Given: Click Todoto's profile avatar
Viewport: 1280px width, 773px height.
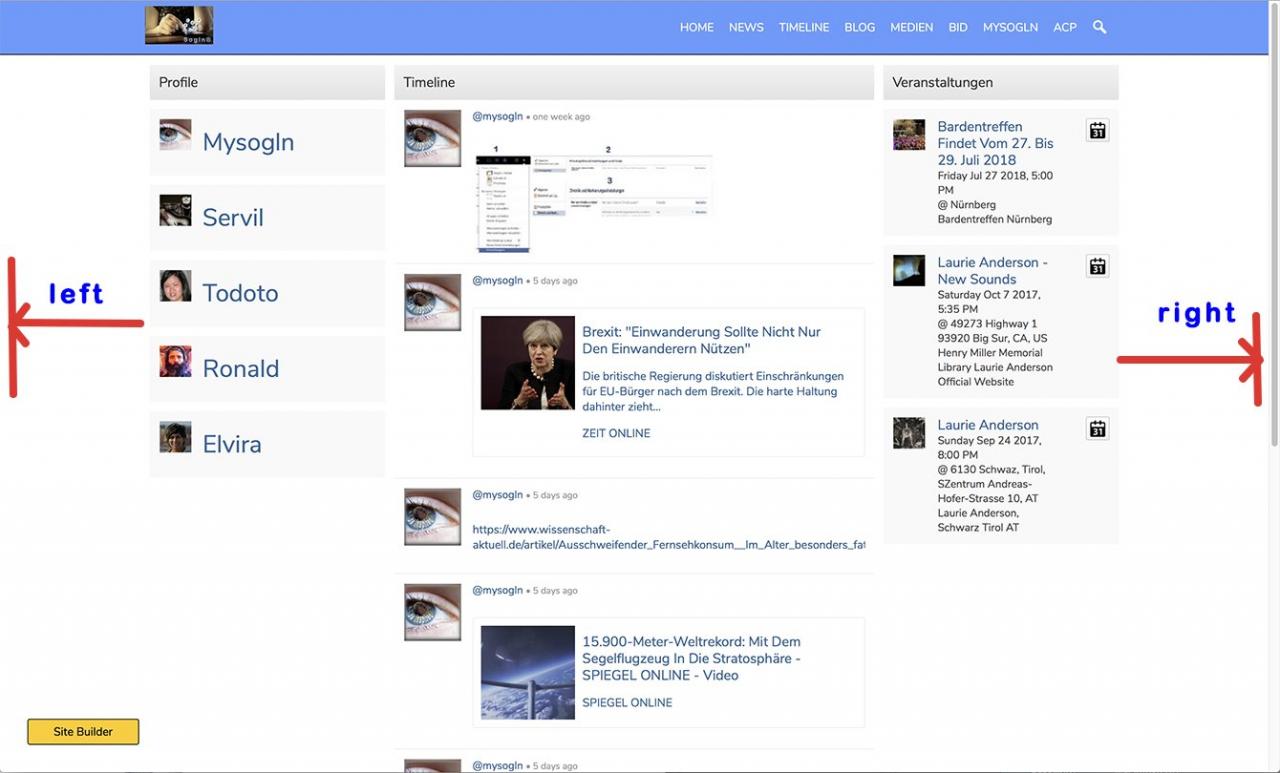Looking at the screenshot, I should pyautogui.click(x=175, y=286).
